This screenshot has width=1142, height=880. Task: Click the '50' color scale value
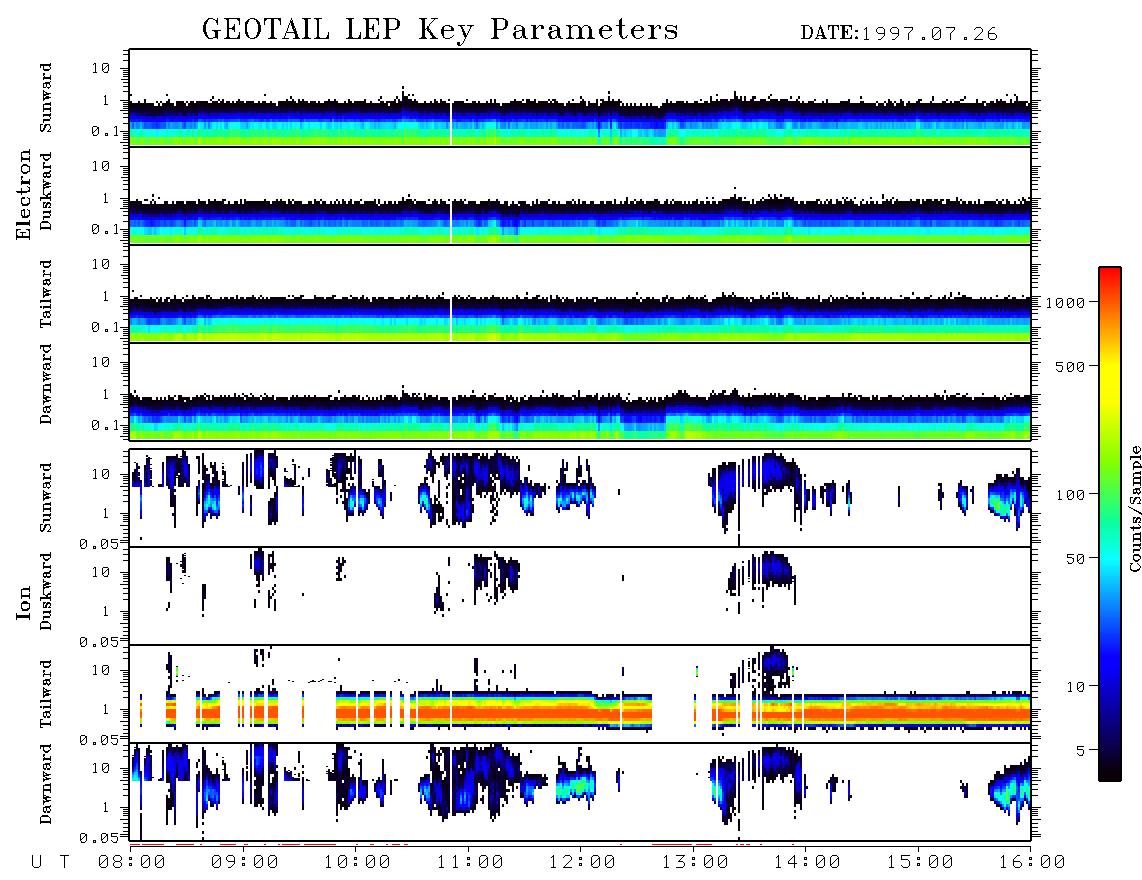point(1075,559)
